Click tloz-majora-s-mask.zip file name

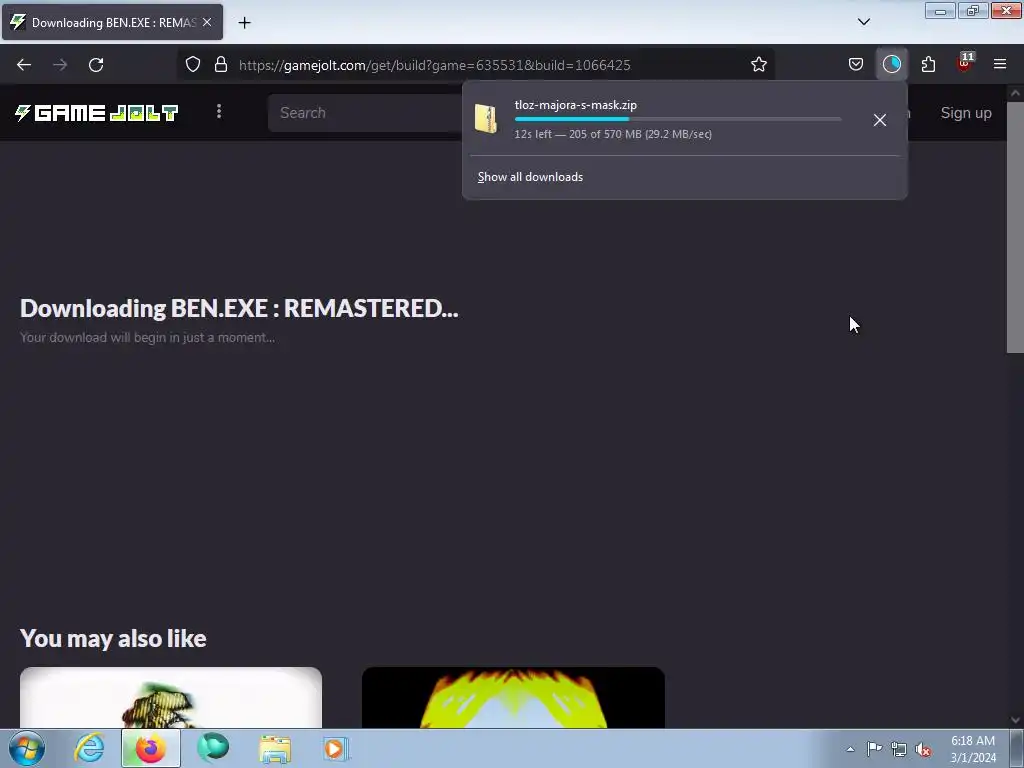coord(575,104)
